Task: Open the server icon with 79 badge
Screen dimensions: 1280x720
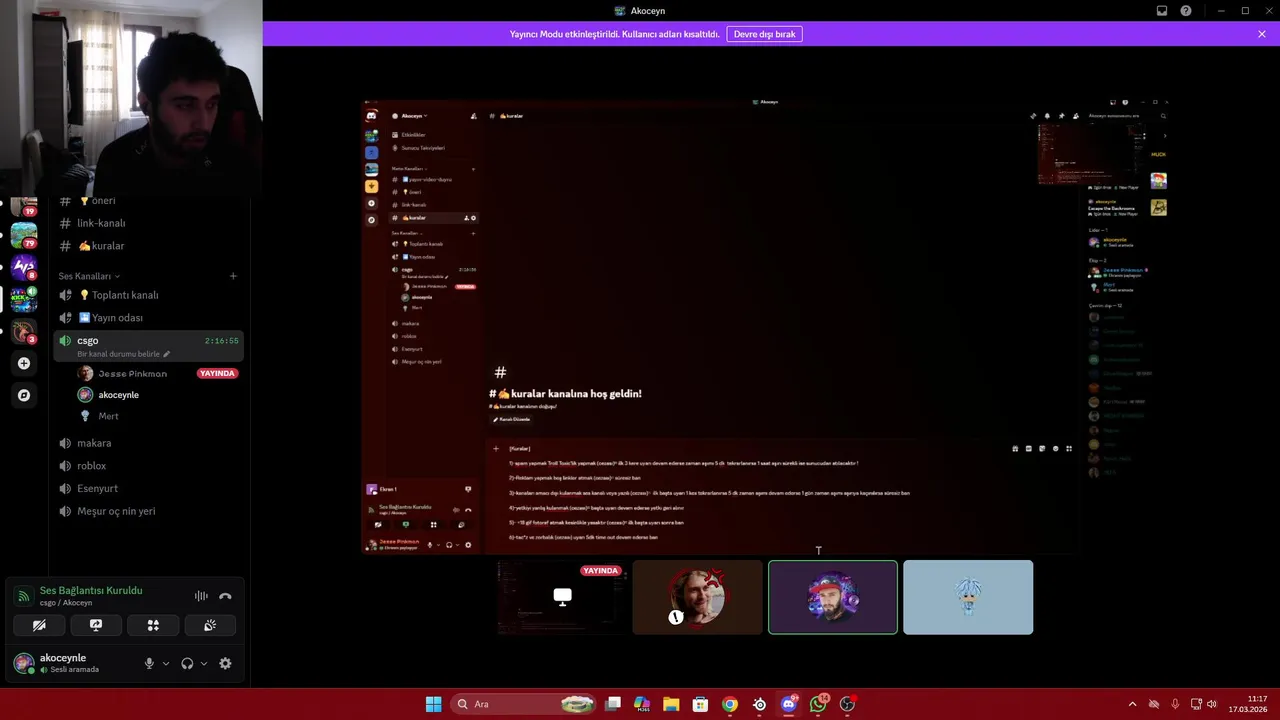Action: 24,236
